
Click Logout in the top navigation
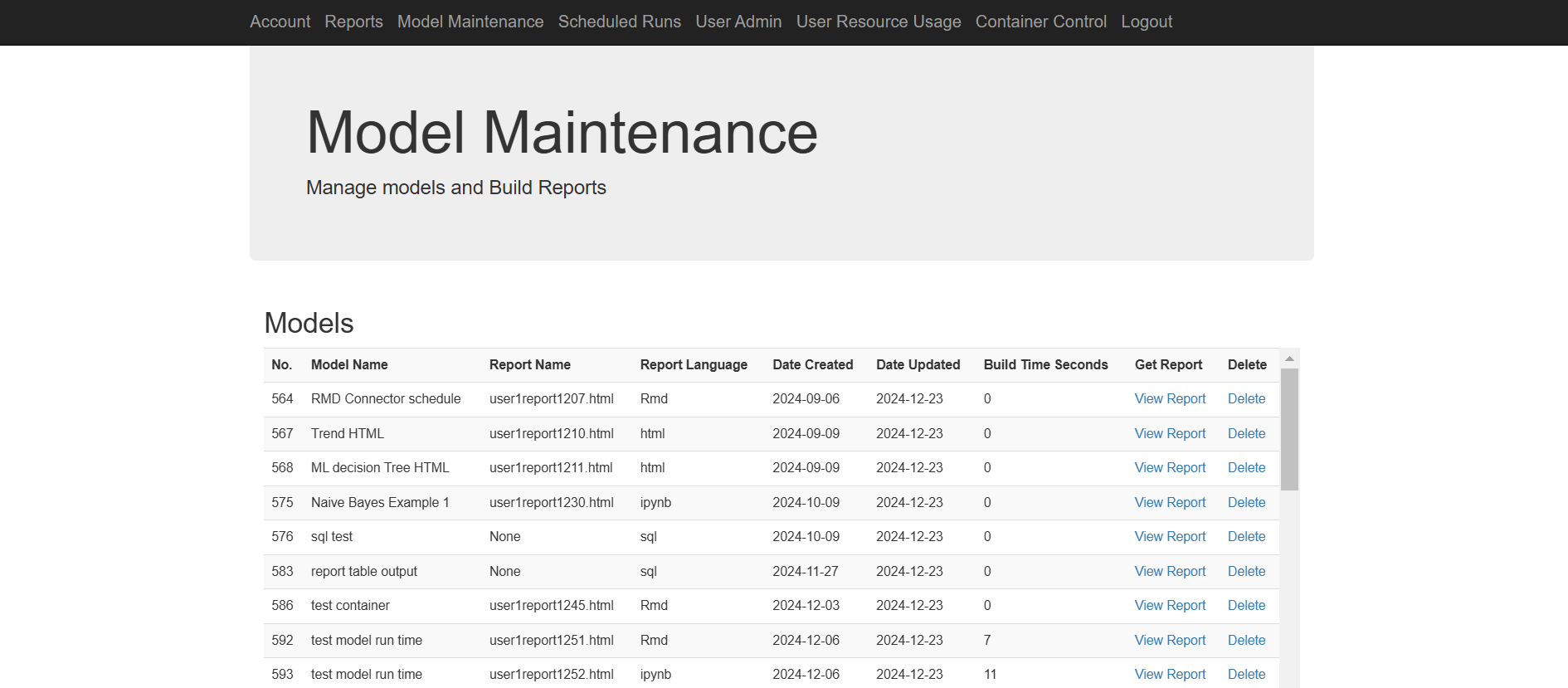(x=1146, y=22)
